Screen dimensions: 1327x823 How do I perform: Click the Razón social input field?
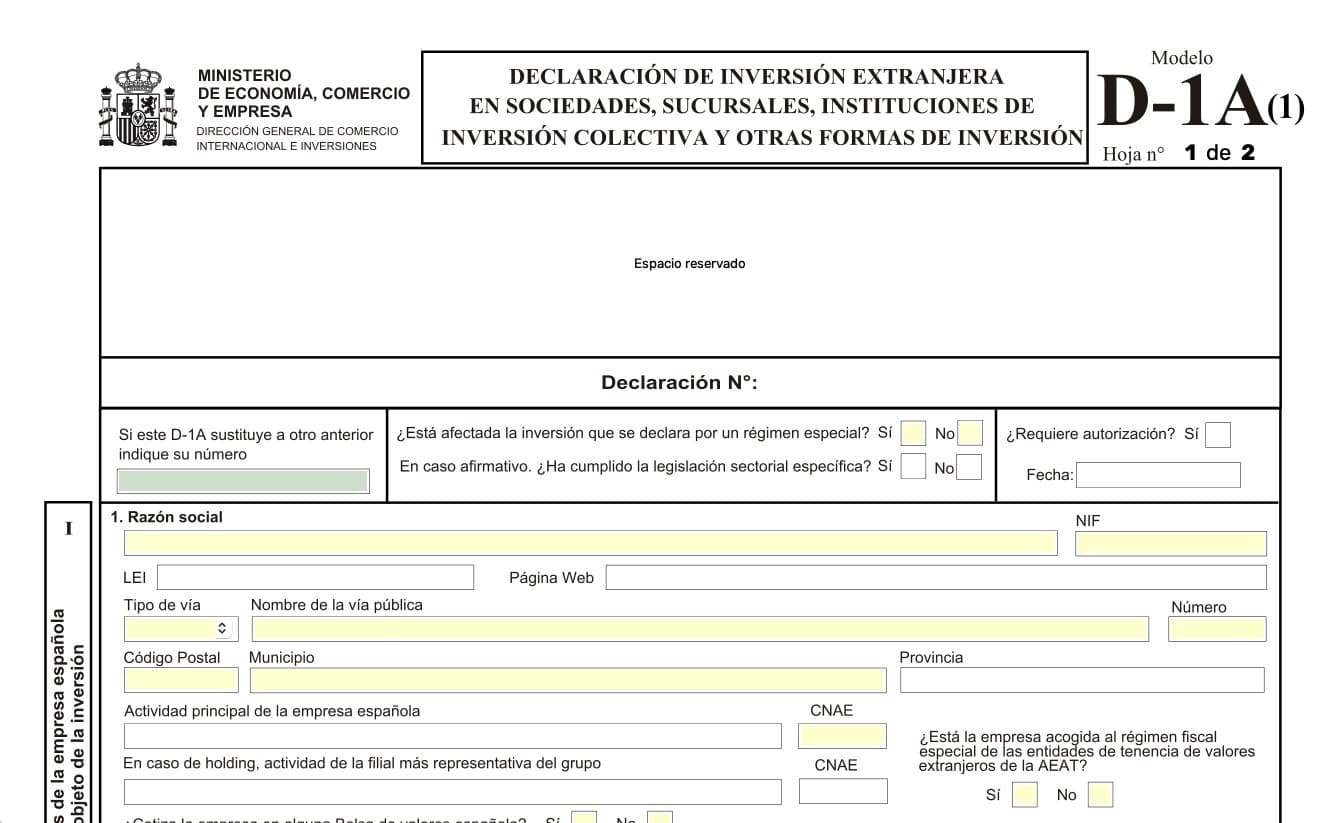[x=590, y=543]
